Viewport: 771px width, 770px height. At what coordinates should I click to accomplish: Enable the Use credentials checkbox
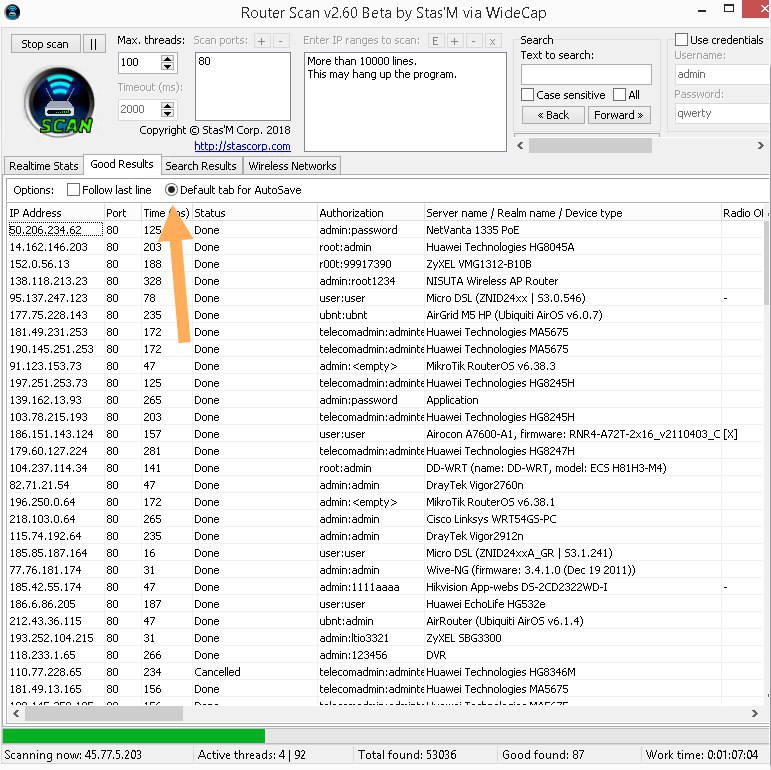681,40
